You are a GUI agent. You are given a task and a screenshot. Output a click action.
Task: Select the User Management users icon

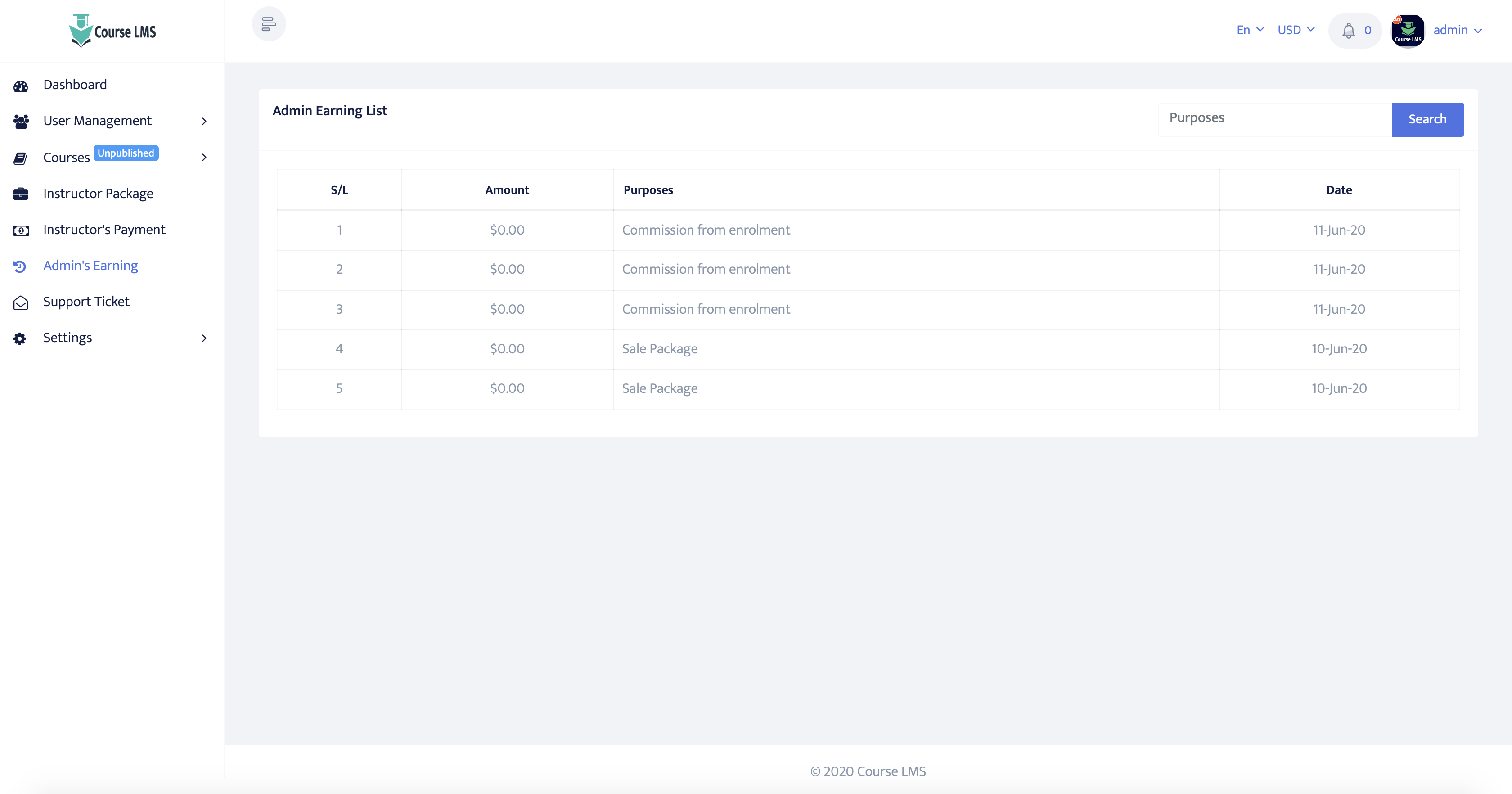pyautogui.click(x=21, y=122)
